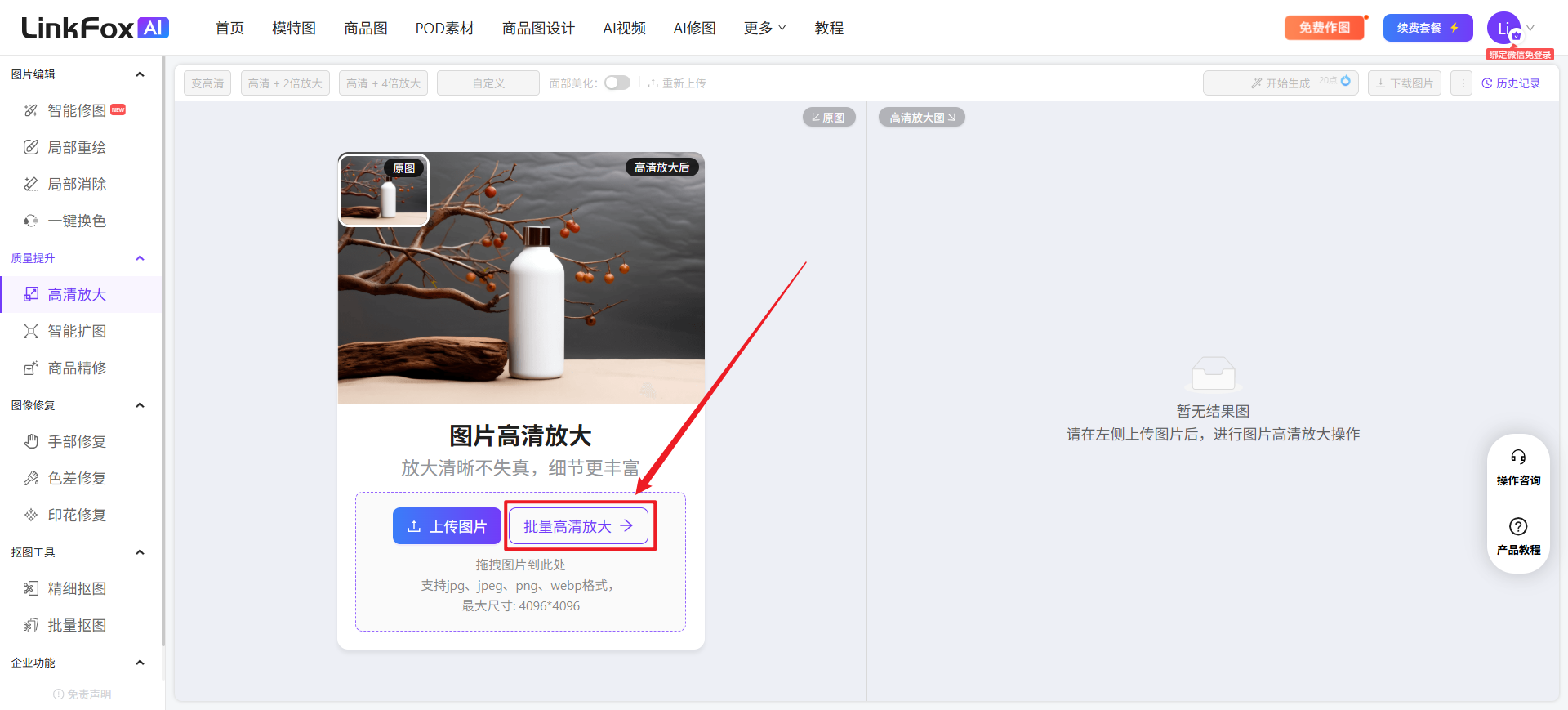
Task: Open the POD素材 menu item
Action: (x=444, y=28)
